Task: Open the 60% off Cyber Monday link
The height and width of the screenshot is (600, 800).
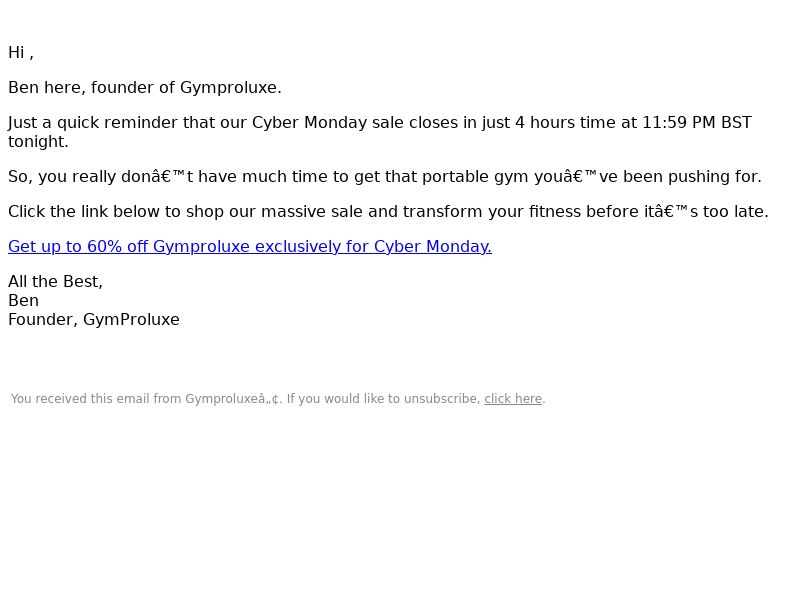Action: point(250,246)
